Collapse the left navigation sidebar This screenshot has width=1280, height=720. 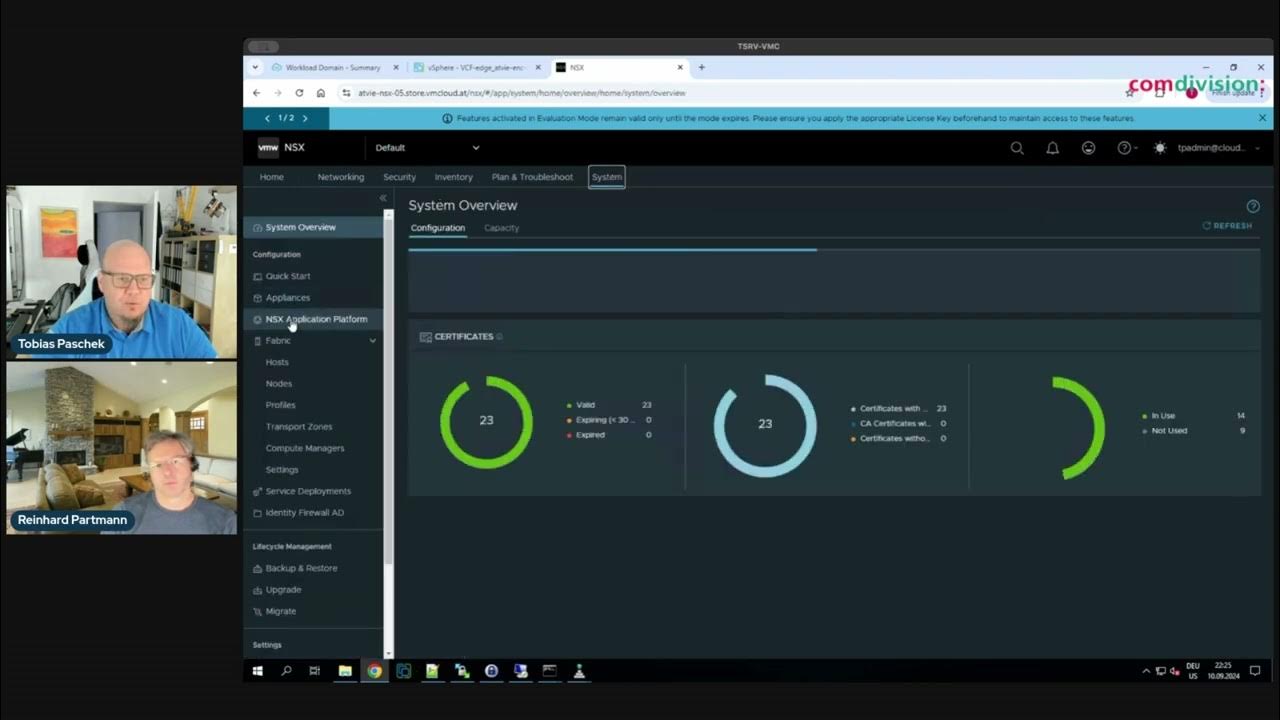tap(383, 198)
